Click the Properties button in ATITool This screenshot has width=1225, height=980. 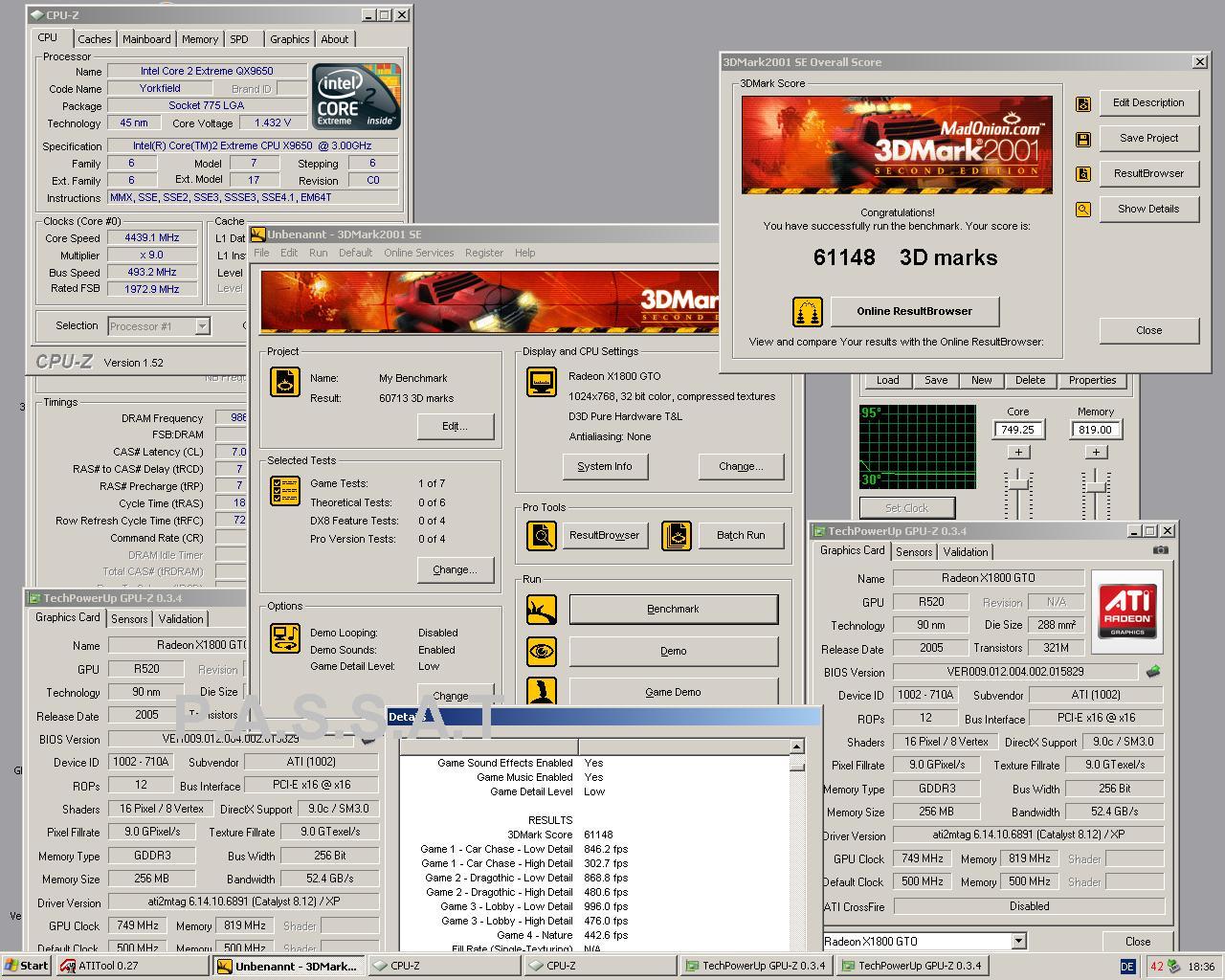point(1092,380)
